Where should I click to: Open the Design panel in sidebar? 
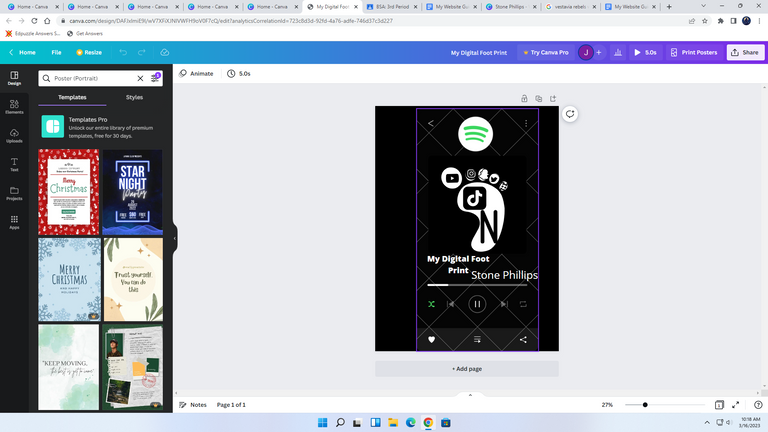tap(14, 78)
